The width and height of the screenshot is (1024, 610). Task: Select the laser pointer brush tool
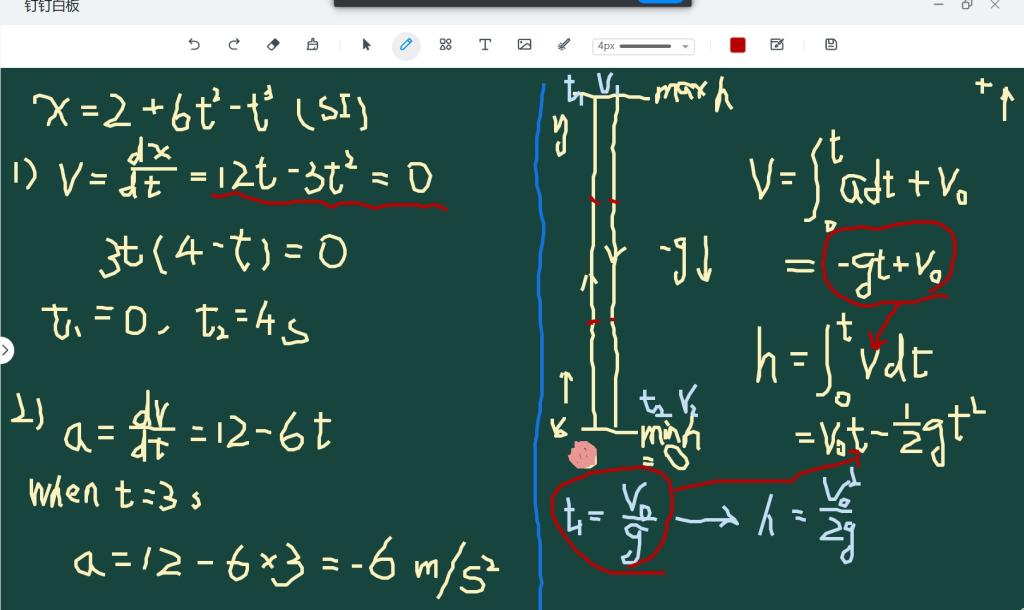(x=563, y=45)
